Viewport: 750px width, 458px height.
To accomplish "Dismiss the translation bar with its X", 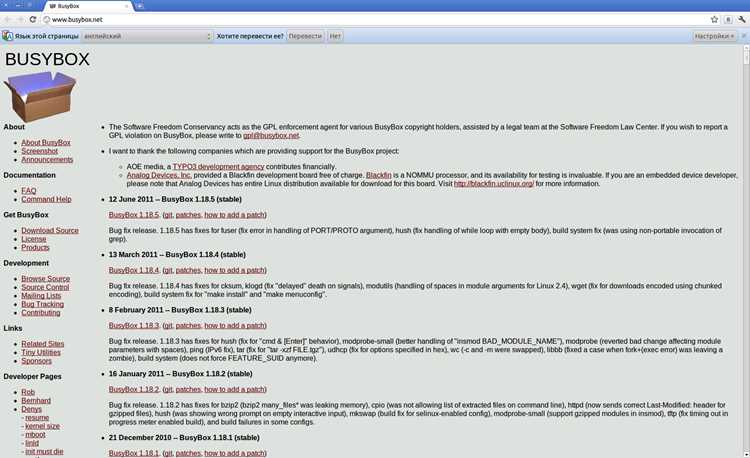I will [x=744, y=36].
